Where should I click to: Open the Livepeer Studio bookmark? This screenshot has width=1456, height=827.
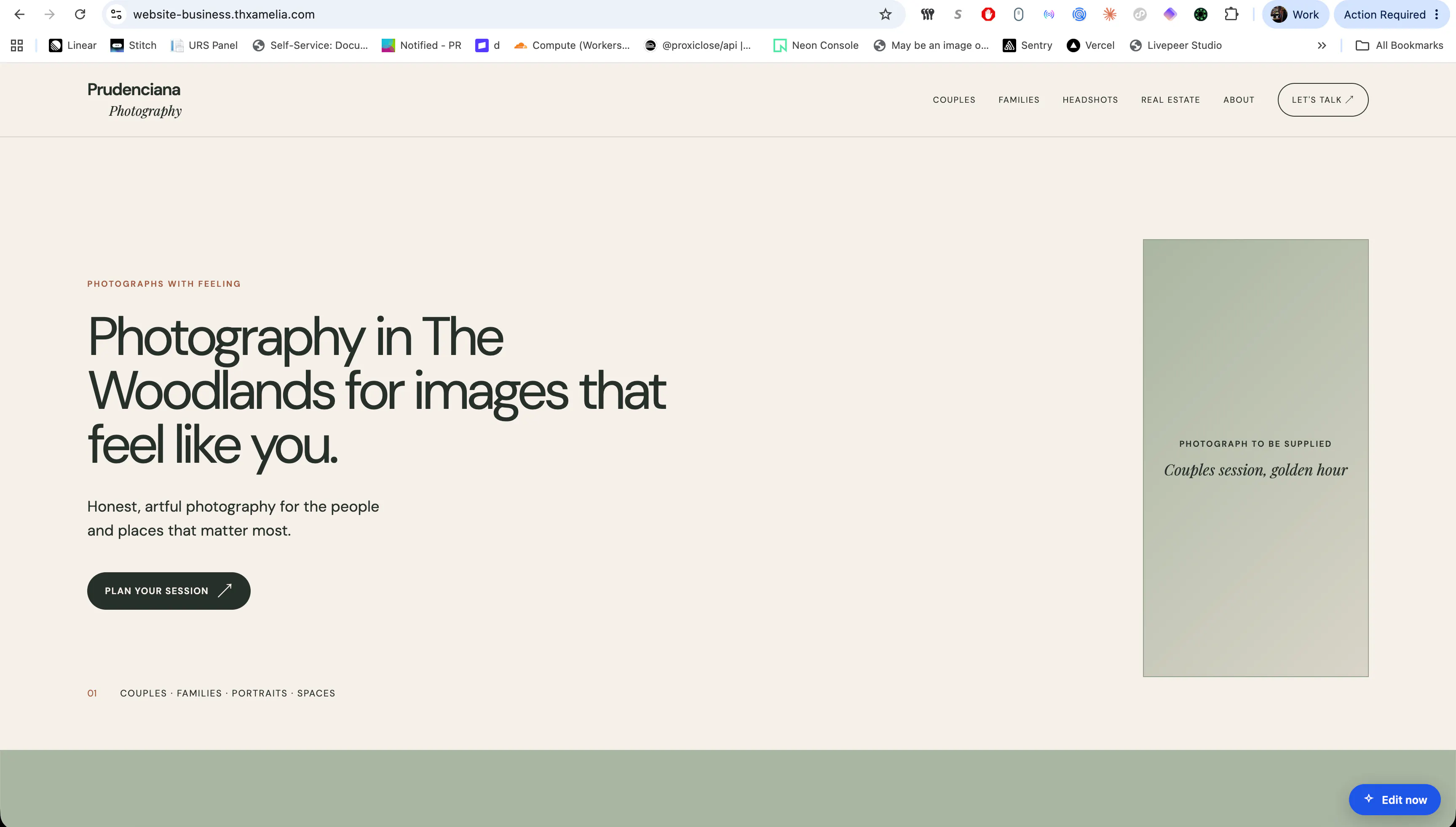pyautogui.click(x=1176, y=45)
